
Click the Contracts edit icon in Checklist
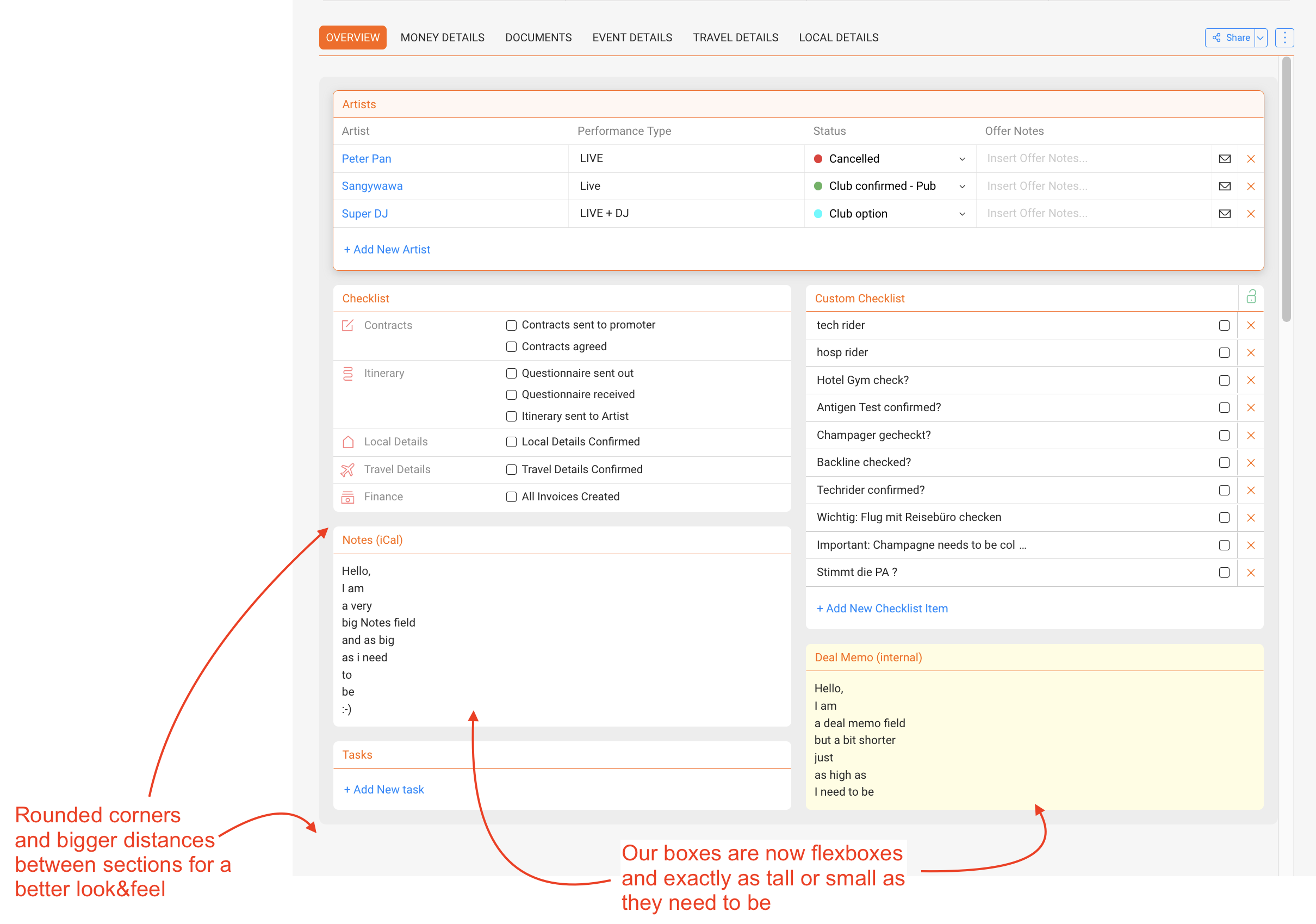point(347,325)
